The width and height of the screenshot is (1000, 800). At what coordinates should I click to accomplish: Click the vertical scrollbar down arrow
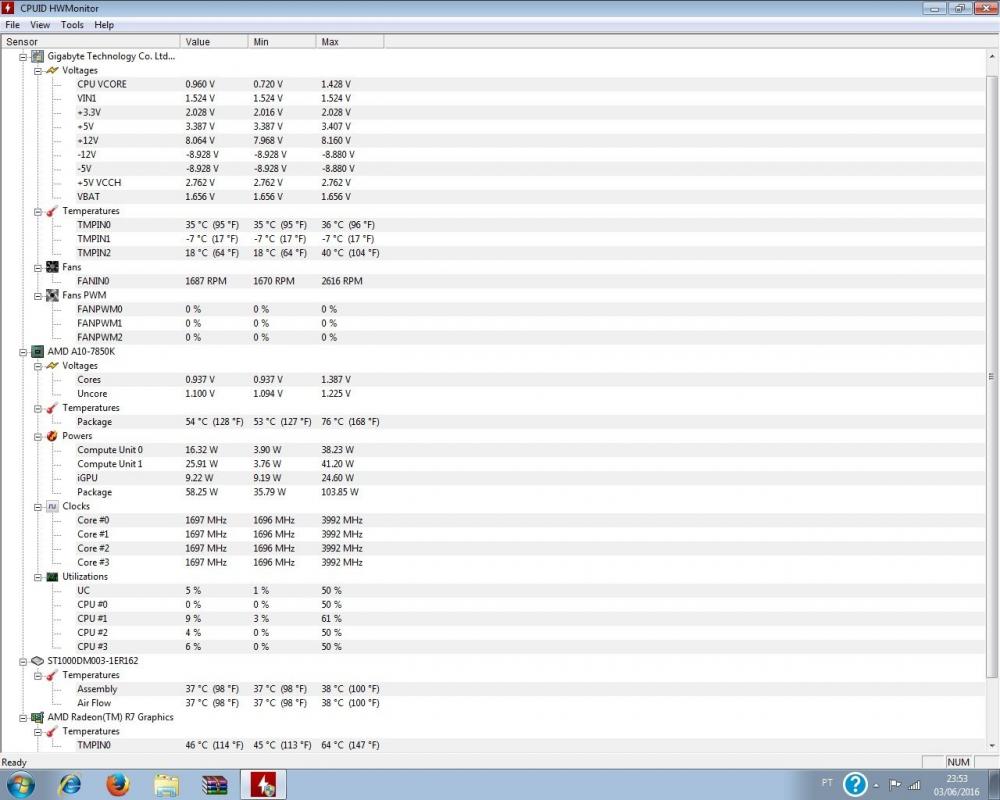pos(991,746)
